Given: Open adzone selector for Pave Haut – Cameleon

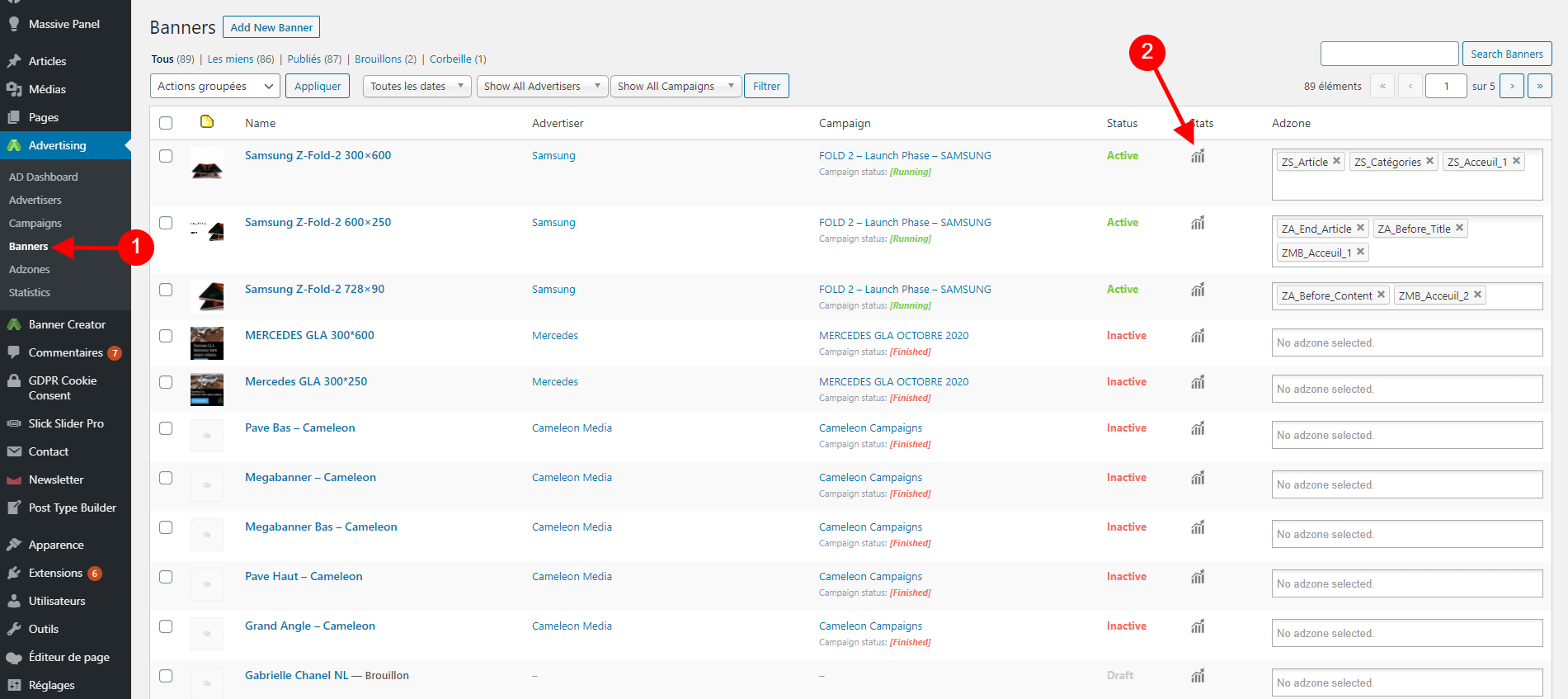Looking at the screenshot, I should click(1407, 583).
